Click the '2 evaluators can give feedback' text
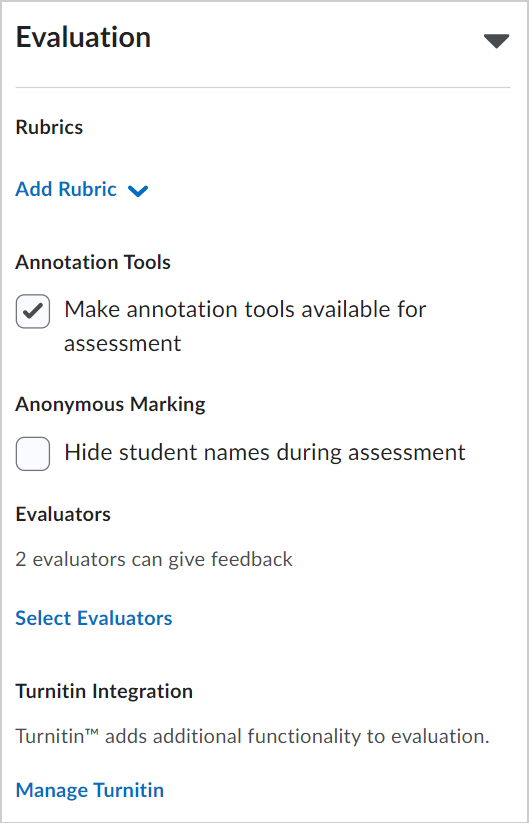Image resolution: width=529 pixels, height=823 pixels. (x=154, y=560)
